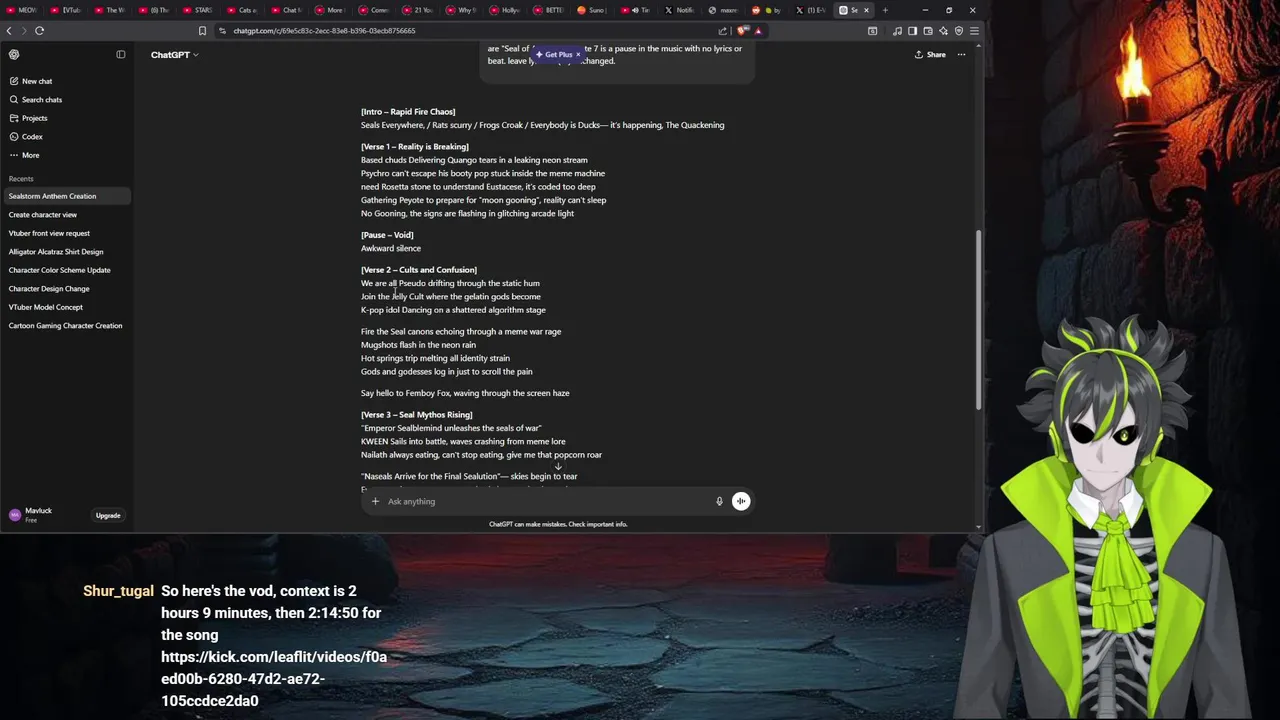Close the active ChatGPT browser tab
1280x720 pixels.
tap(866, 10)
